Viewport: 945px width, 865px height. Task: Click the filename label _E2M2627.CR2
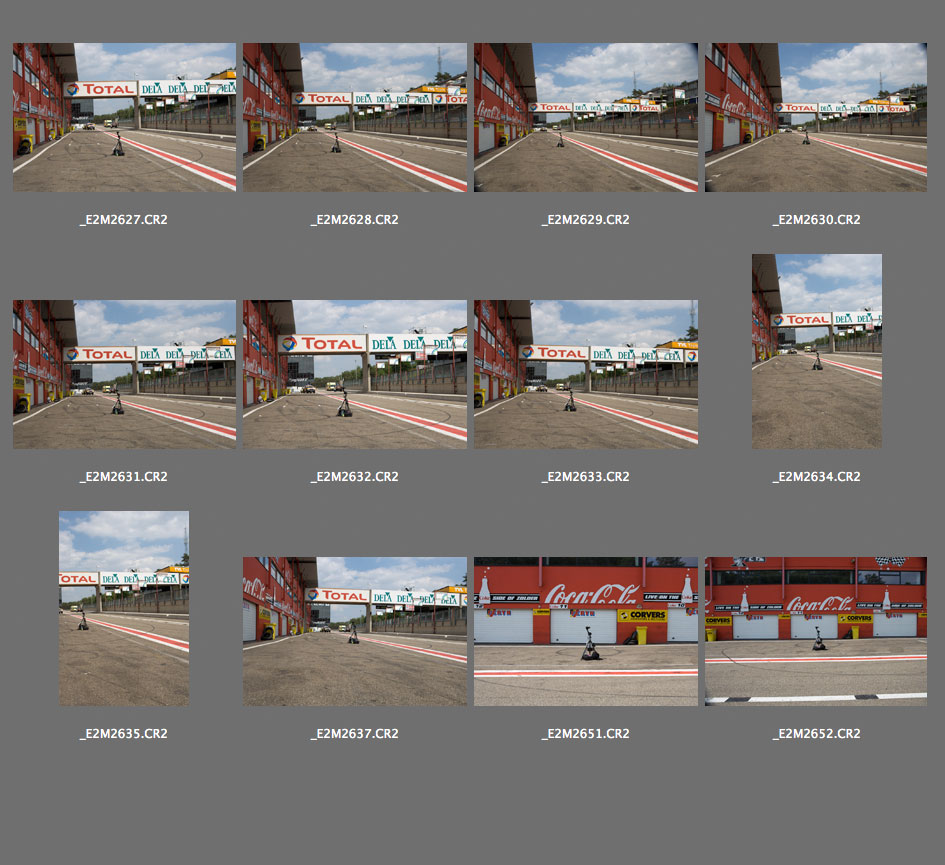[124, 220]
